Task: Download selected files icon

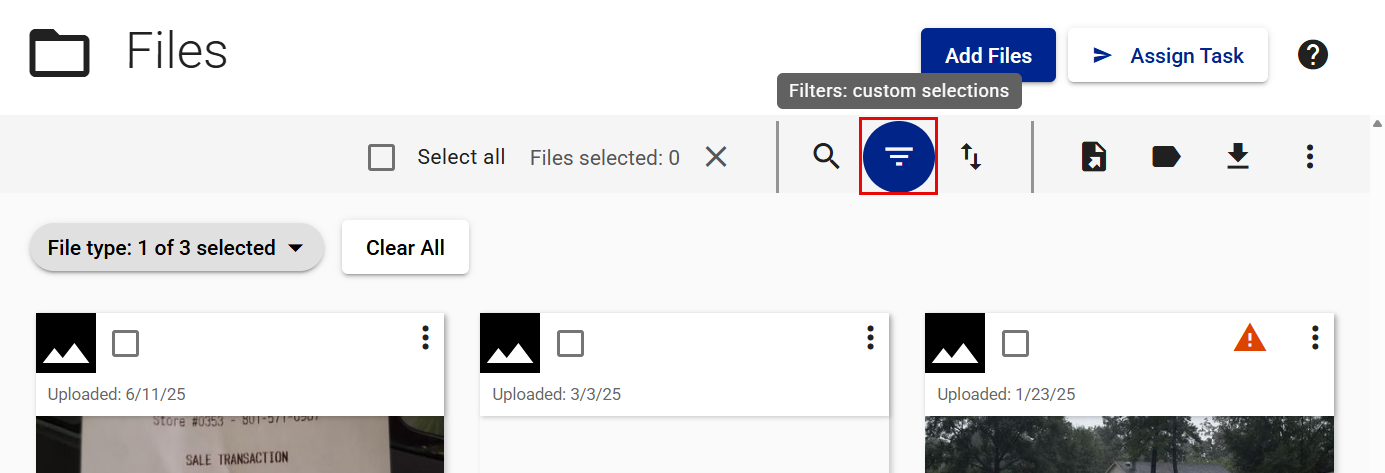Action: click(1238, 157)
